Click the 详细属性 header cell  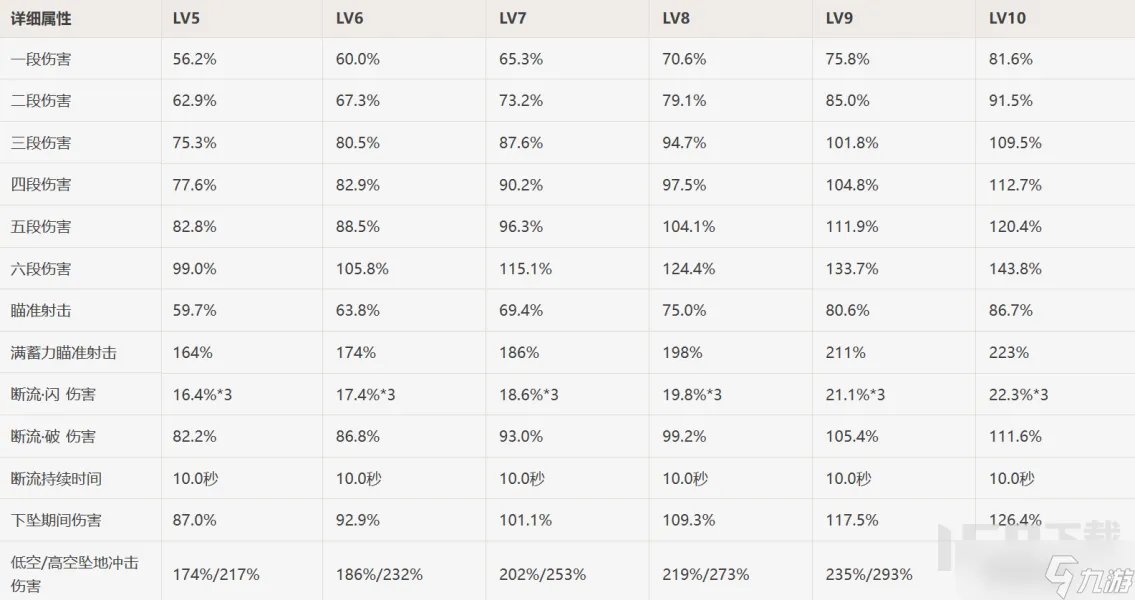point(41,18)
